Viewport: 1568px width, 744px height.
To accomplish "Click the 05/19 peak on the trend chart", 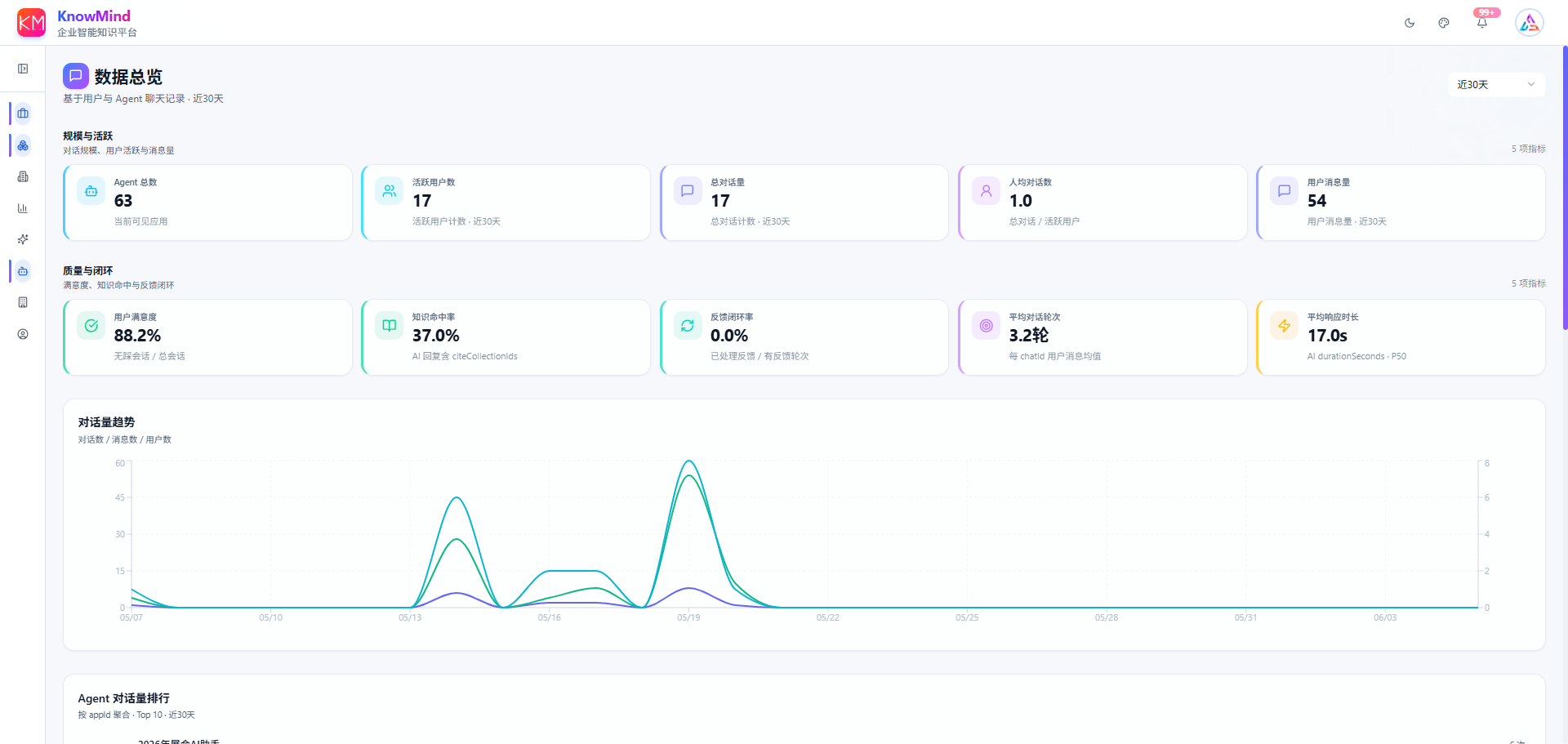I will pos(689,461).
